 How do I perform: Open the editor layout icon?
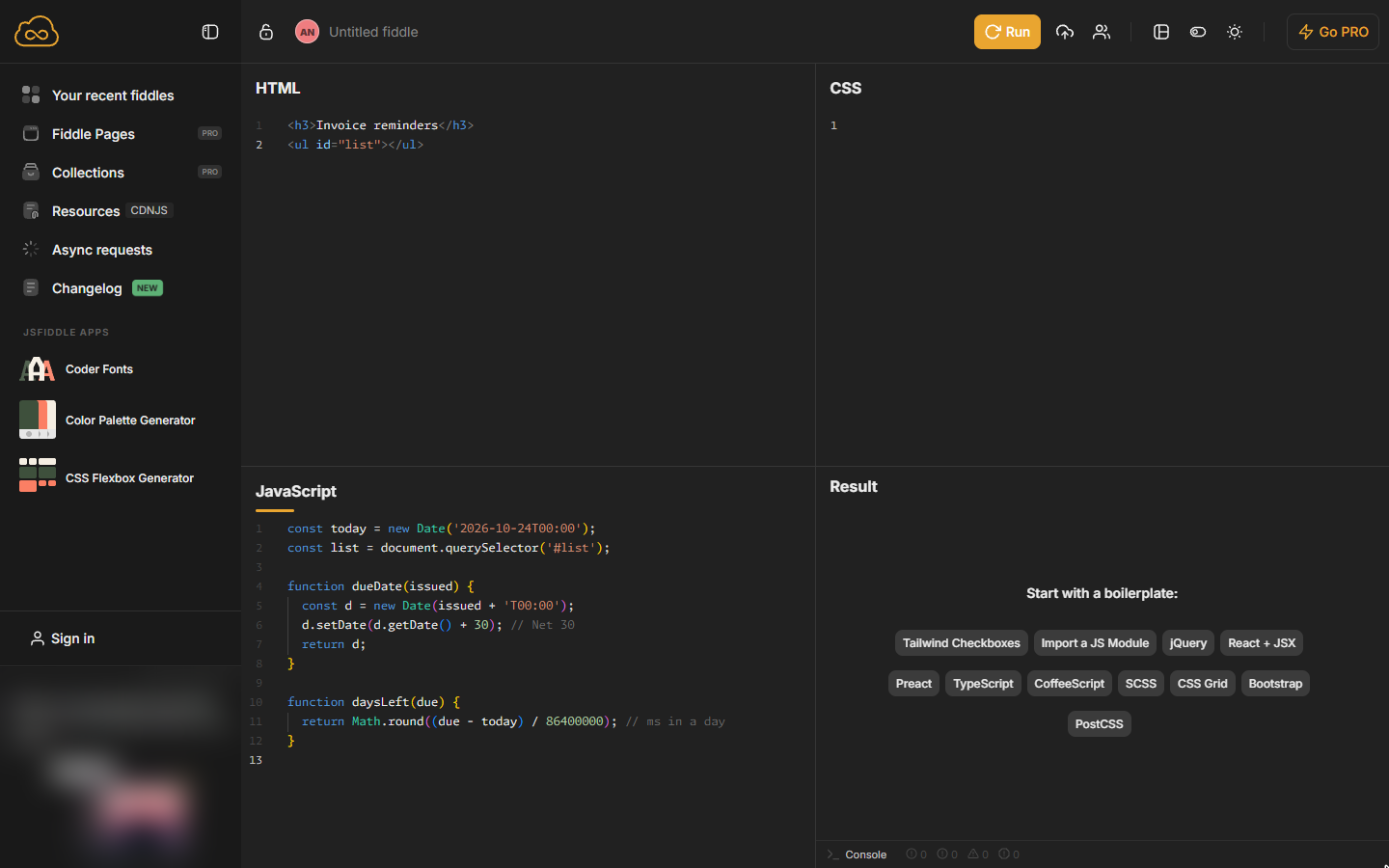pos(1161,32)
